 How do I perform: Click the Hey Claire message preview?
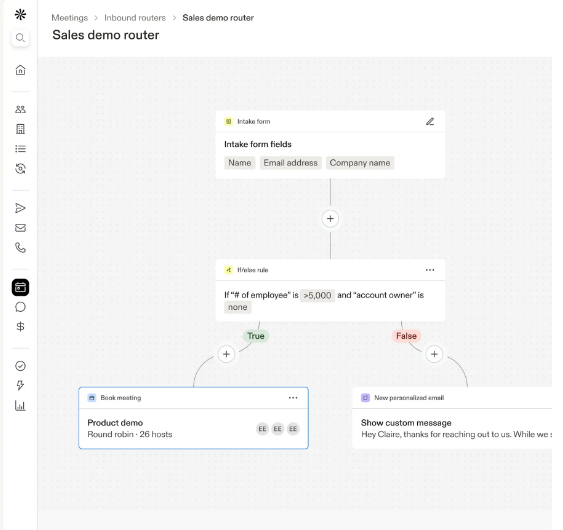point(456,434)
